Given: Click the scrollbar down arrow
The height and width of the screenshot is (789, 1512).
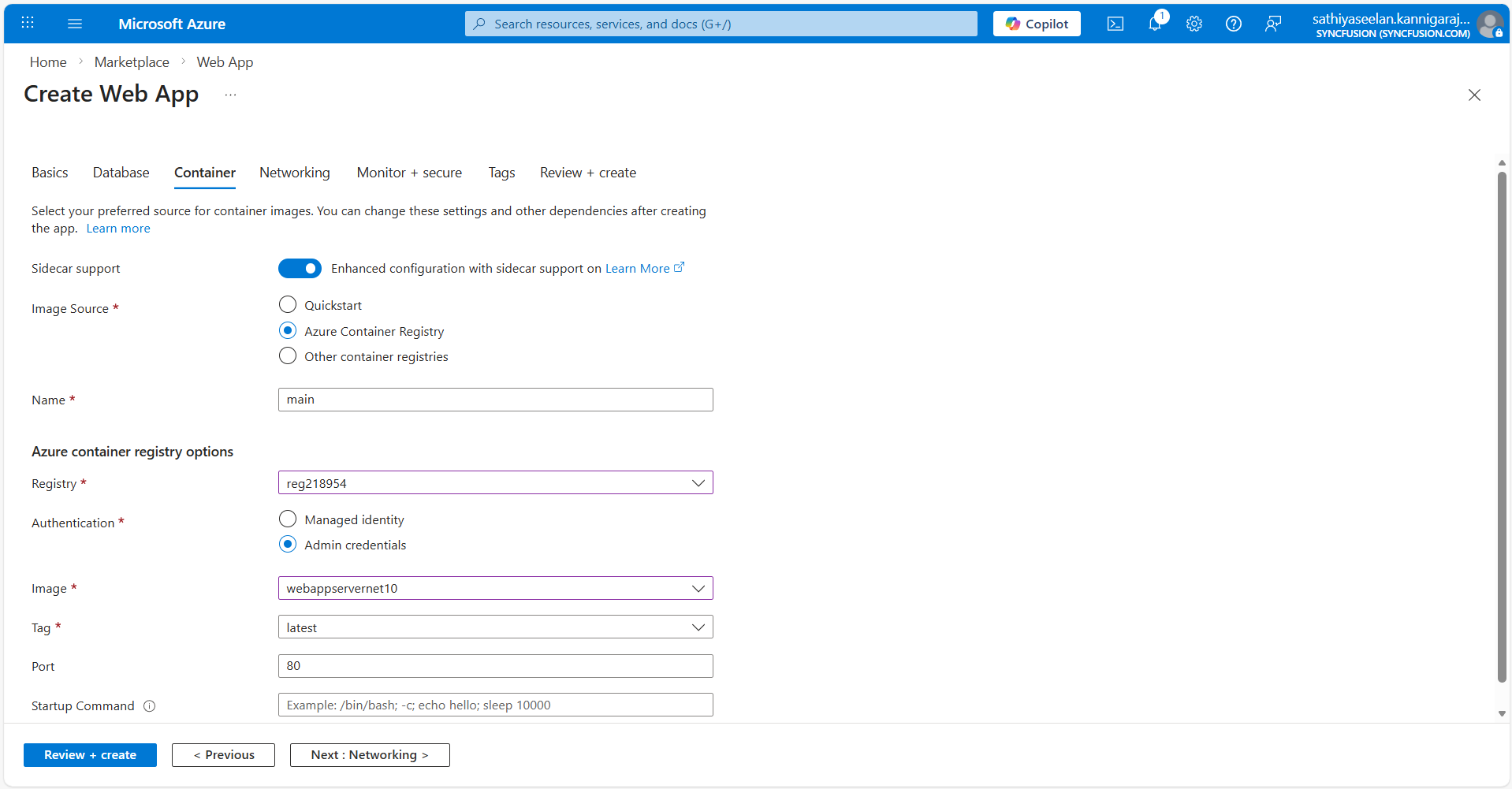Looking at the screenshot, I should coord(1502,713).
